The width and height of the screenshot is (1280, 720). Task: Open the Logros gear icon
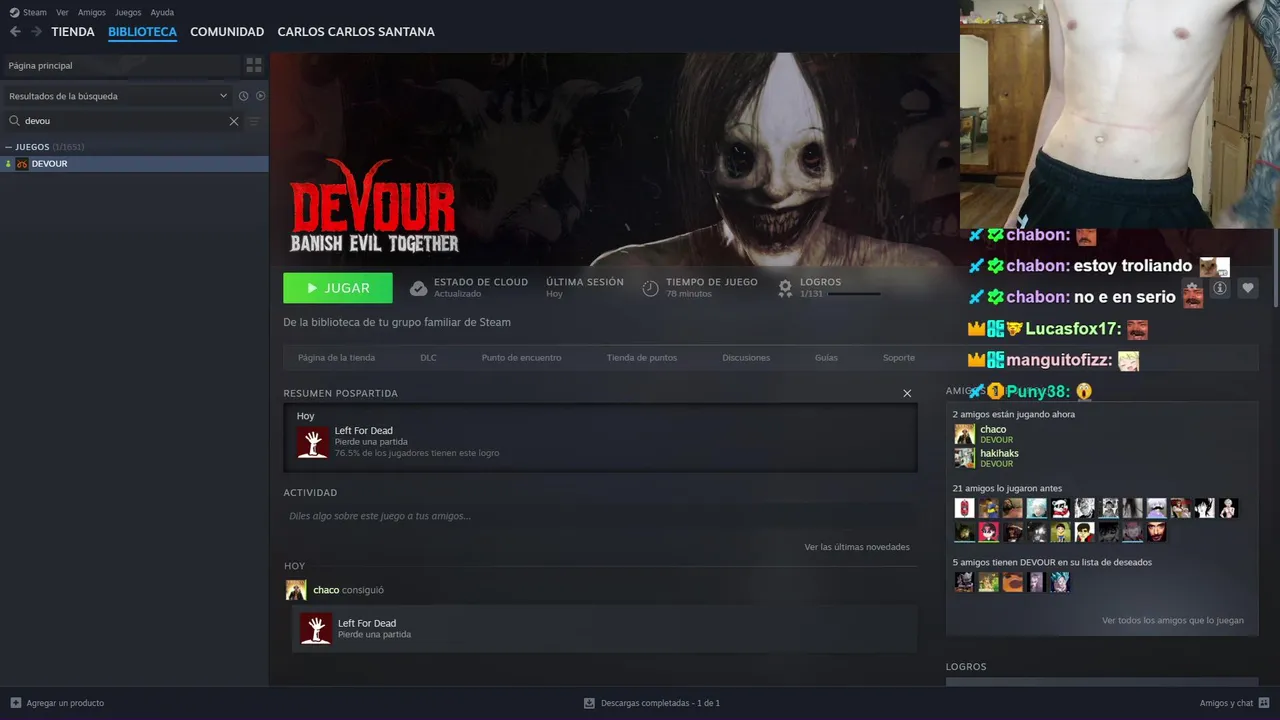click(x=785, y=288)
